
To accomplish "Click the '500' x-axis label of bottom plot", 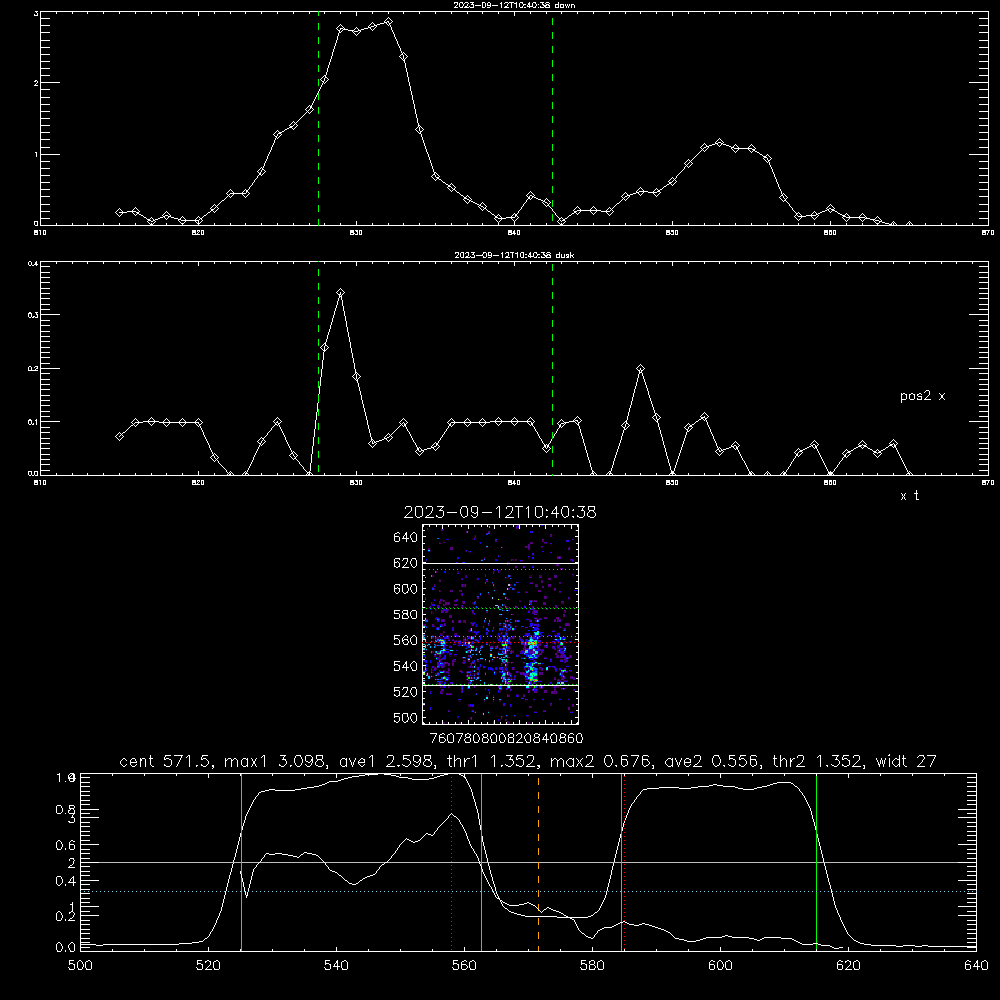I will pyautogui.click(x=80, y=966).
